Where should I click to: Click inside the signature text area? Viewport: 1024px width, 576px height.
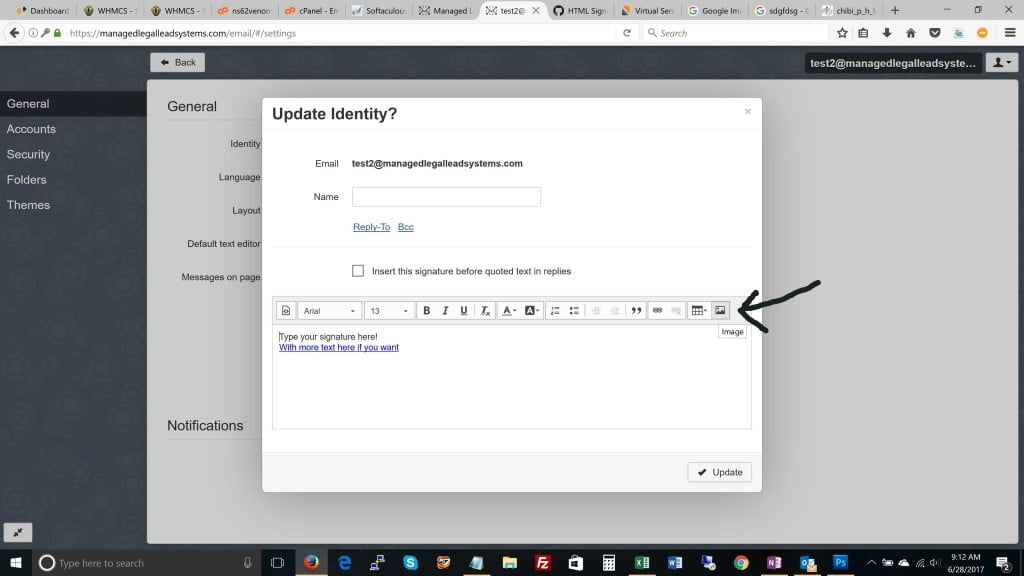(511, 377)
